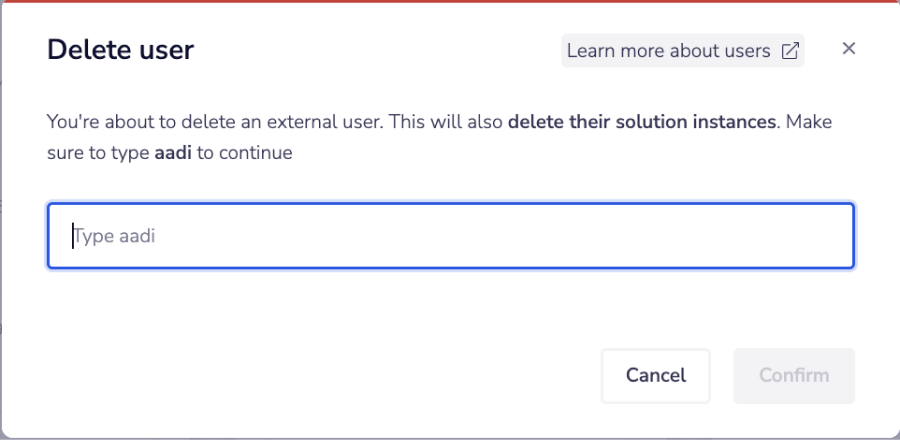900x440 pixels.
Task: Click the arrow-in-box icon beside Learn more
Action: point(790,51)
